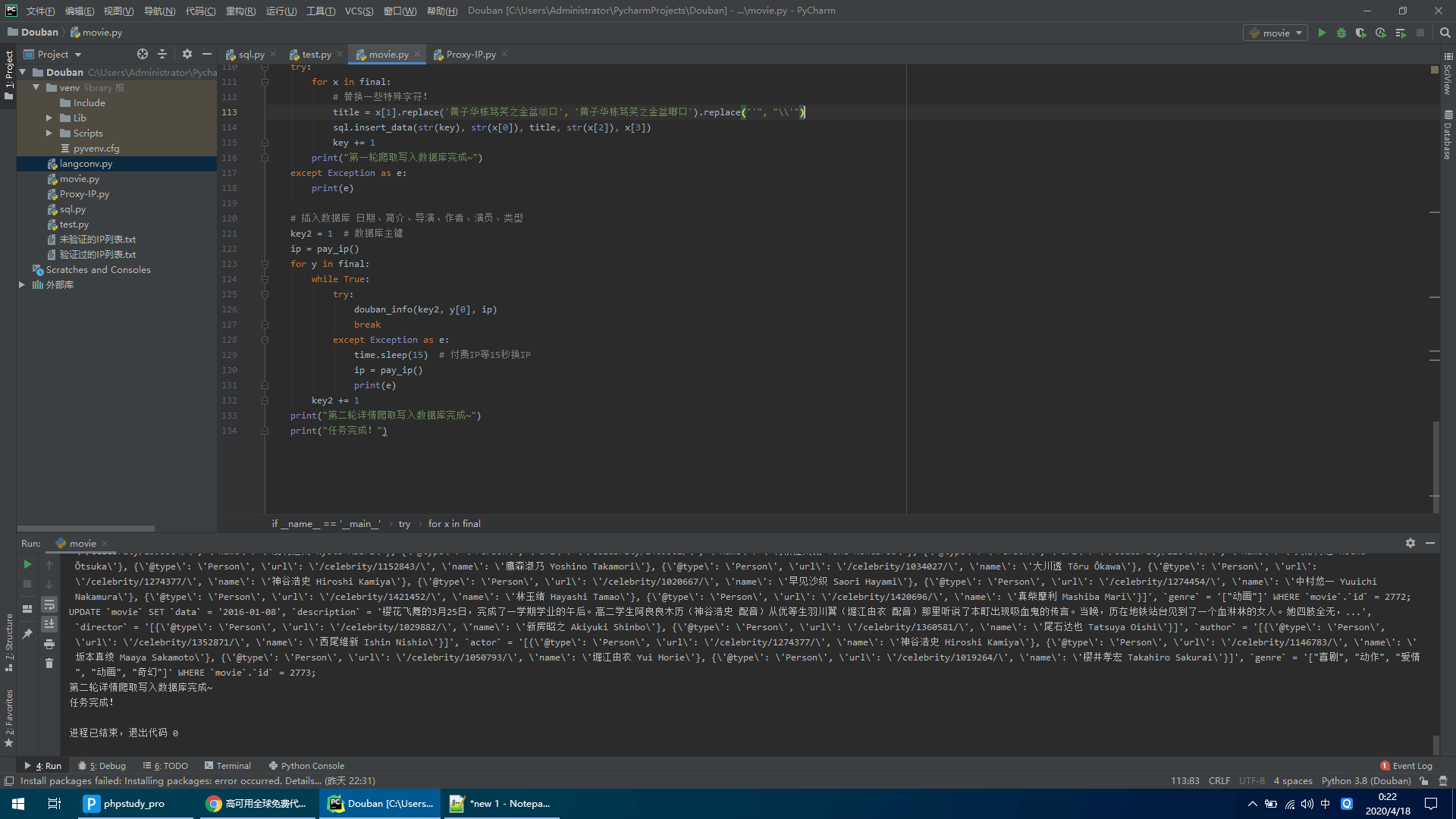Run with coverage icon in toolbar
The height and width of the screenshot is (819, 1456).
click(1361, 33)
